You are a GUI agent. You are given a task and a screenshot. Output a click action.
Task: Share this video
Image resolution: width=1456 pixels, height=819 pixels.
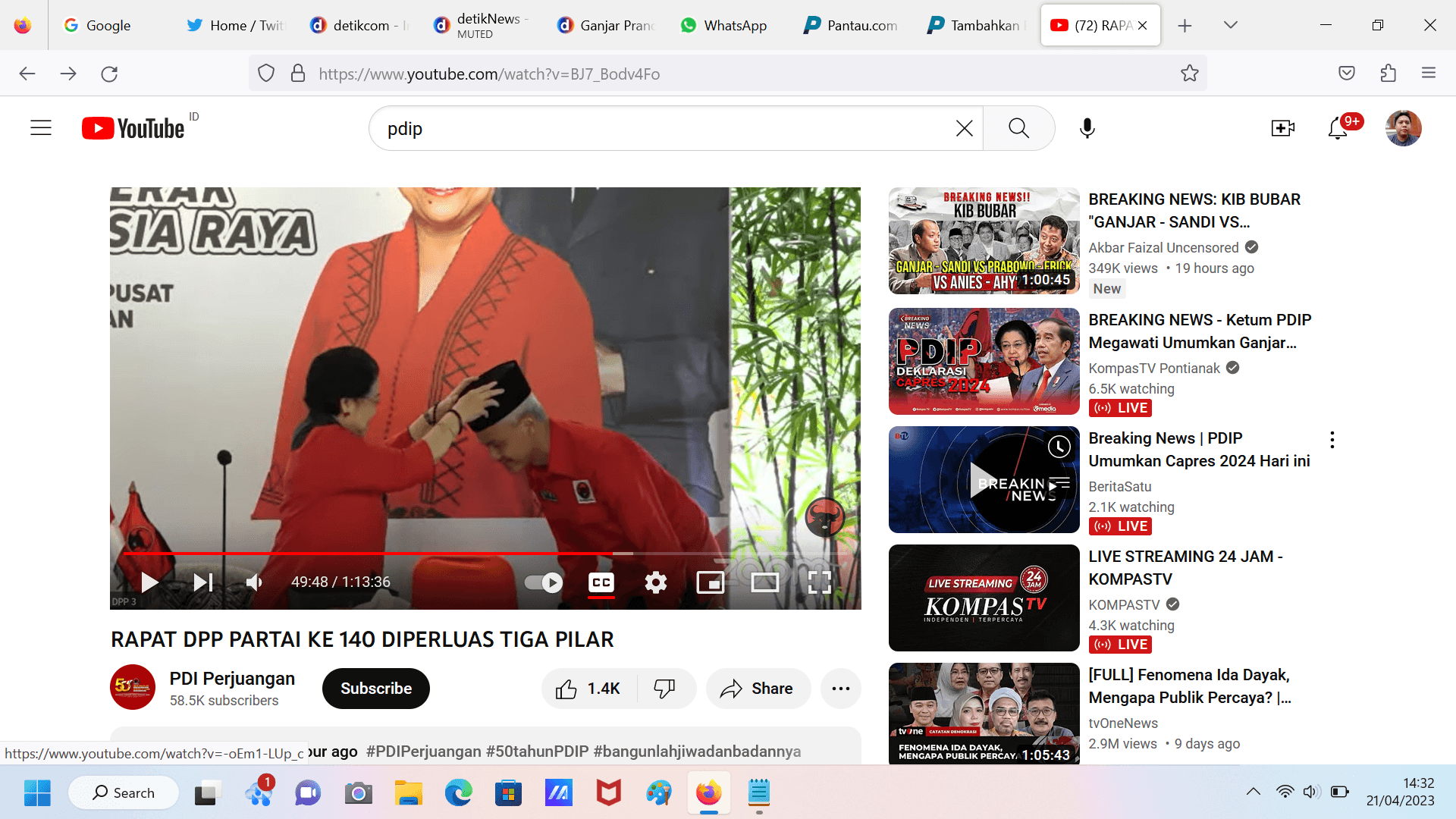pyautogui.click(x=758, y=689)
